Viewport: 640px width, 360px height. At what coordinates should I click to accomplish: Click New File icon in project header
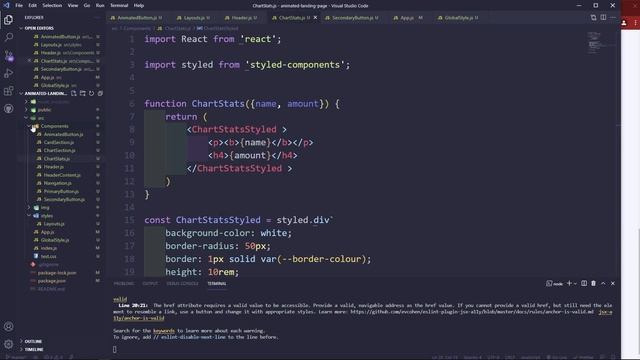(x=74, y=93)
